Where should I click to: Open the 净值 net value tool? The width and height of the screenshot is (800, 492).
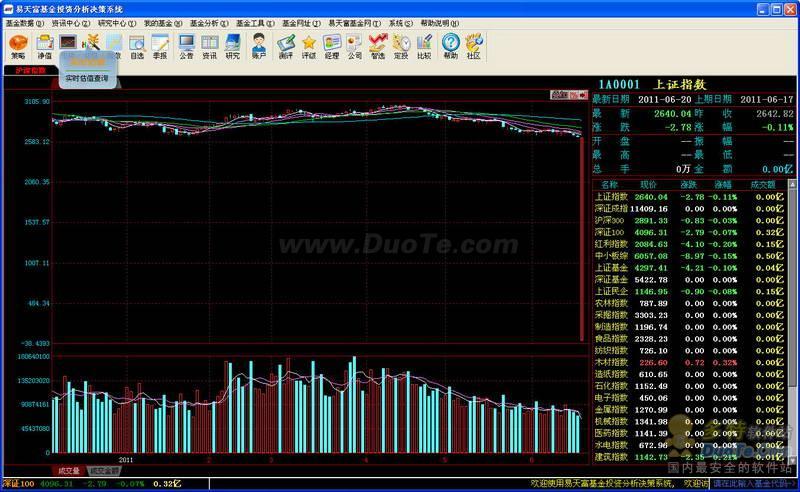[45, 46]
